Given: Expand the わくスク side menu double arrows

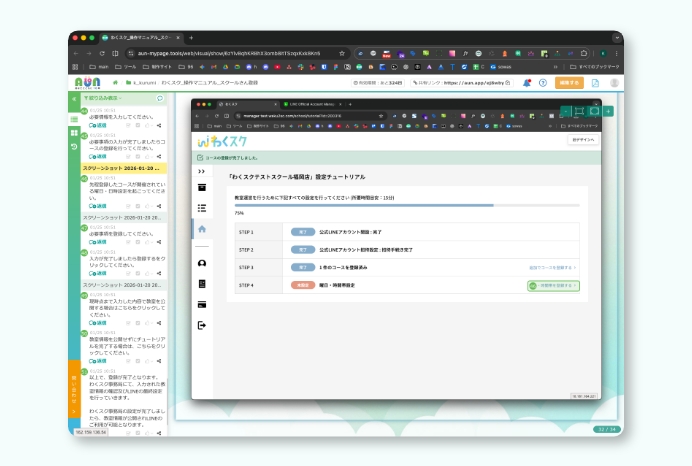Looking at the screenshot, I should [x=202, y=171].
